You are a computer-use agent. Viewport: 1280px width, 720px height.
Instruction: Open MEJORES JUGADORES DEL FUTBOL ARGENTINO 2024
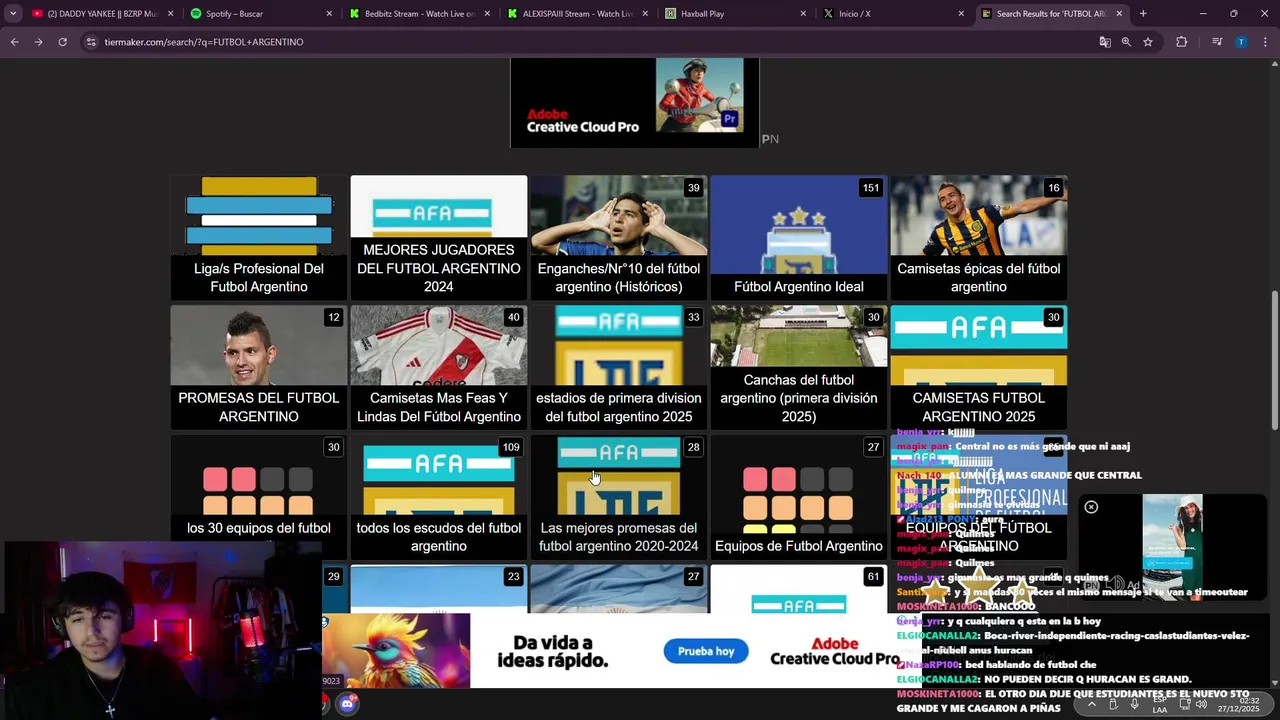pyautogui.click(x=439, y=238)
